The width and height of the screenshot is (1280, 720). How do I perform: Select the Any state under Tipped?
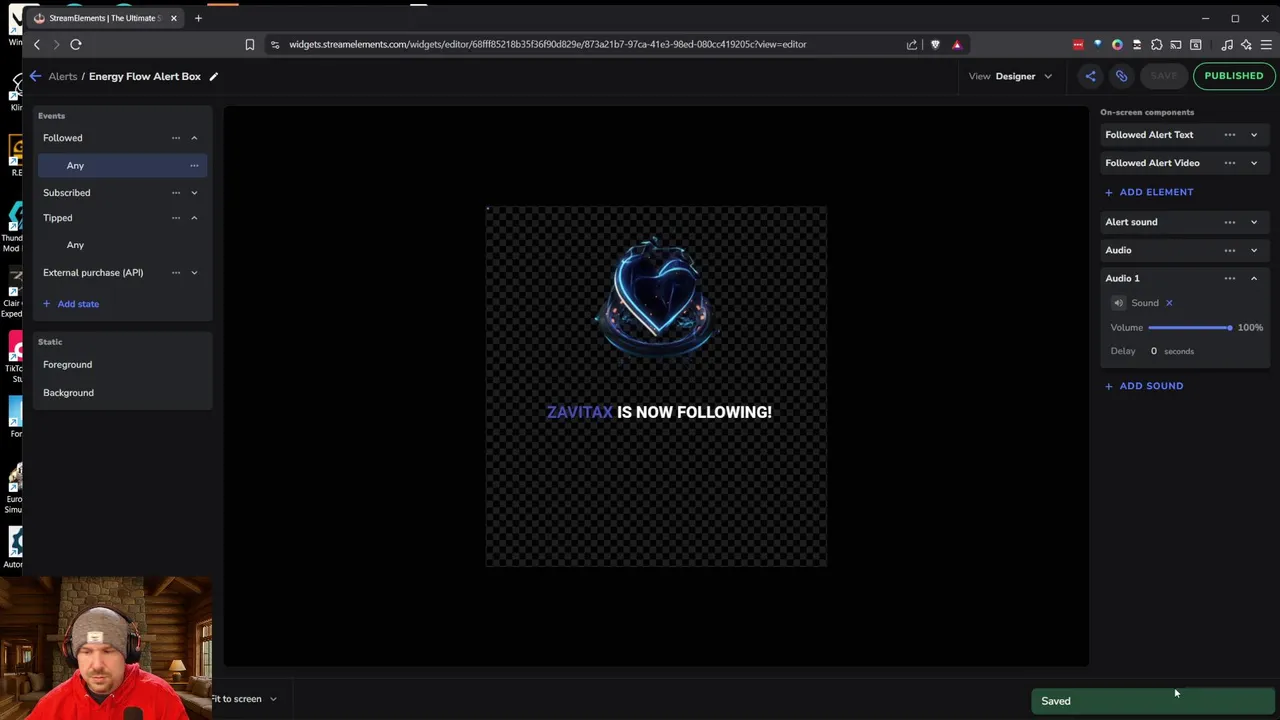point(122,245)
